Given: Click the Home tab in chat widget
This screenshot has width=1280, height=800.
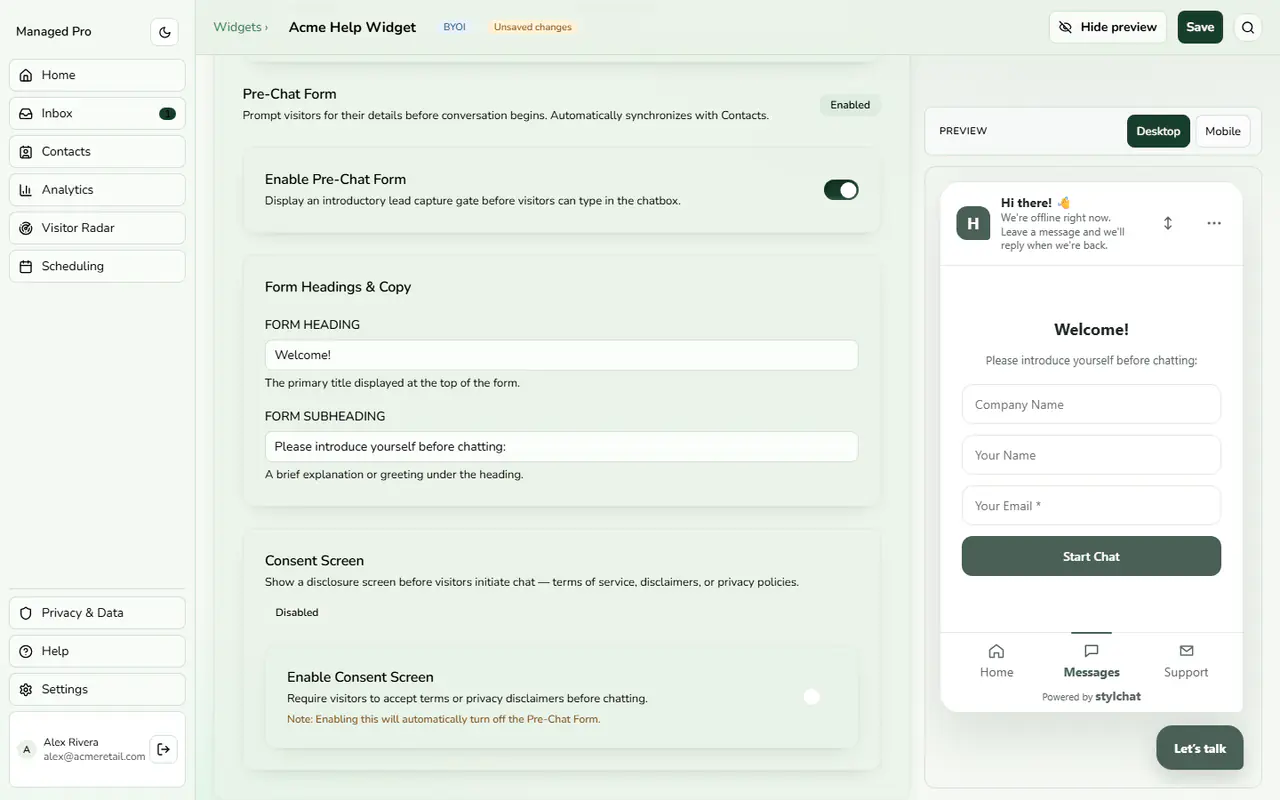Looking at the screenshot, I should tap(996, 661).
